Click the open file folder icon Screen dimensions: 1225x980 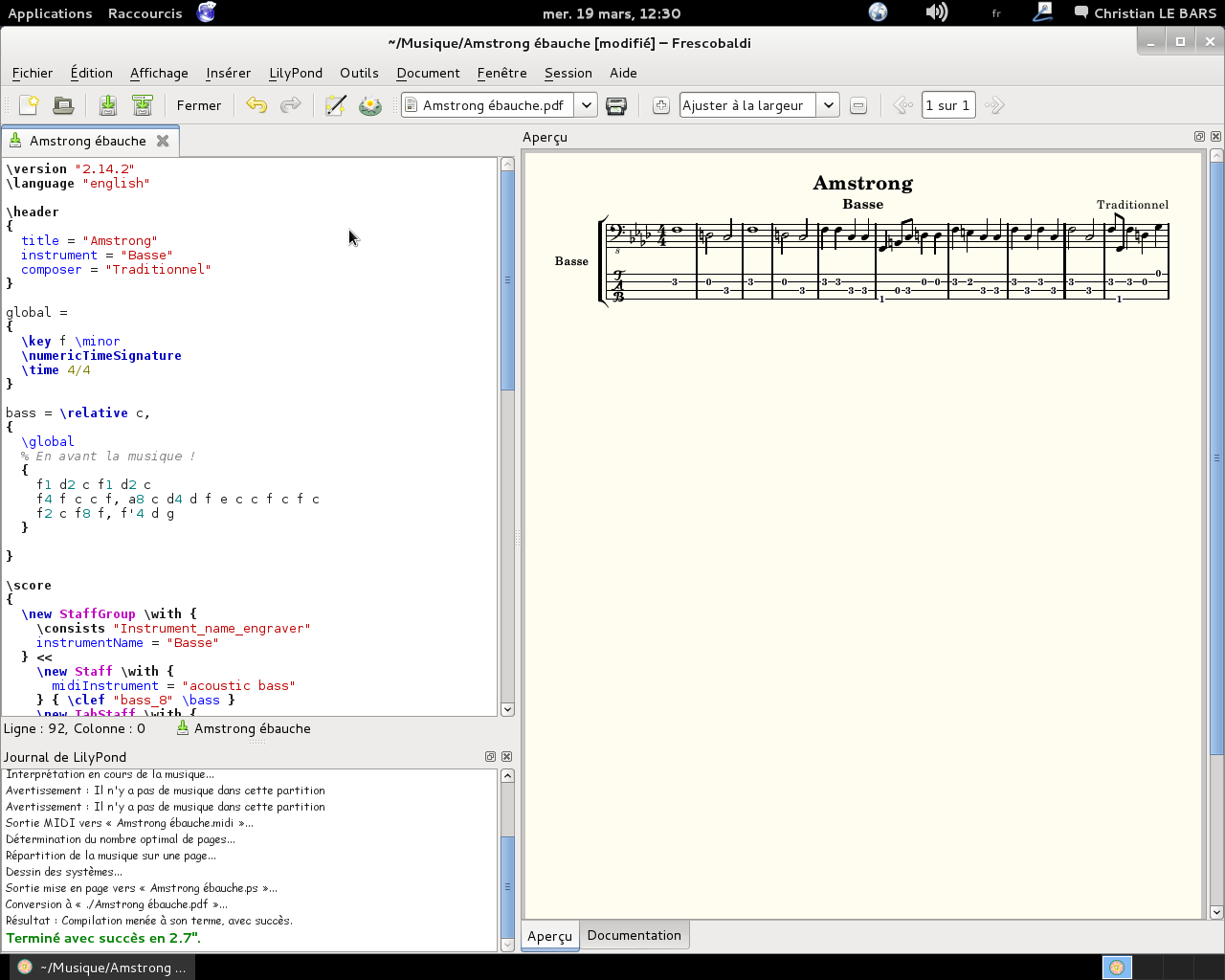pyautogui.click(x=63, y=105)
